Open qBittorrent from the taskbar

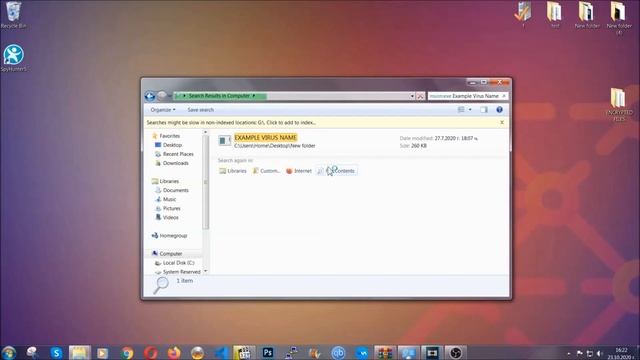[338, 353]
